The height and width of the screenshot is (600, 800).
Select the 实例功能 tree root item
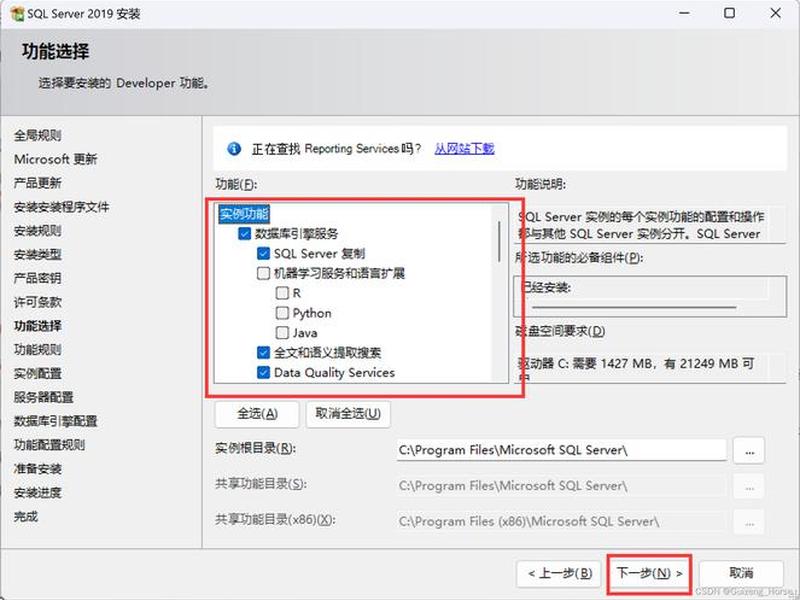[244, 214]
